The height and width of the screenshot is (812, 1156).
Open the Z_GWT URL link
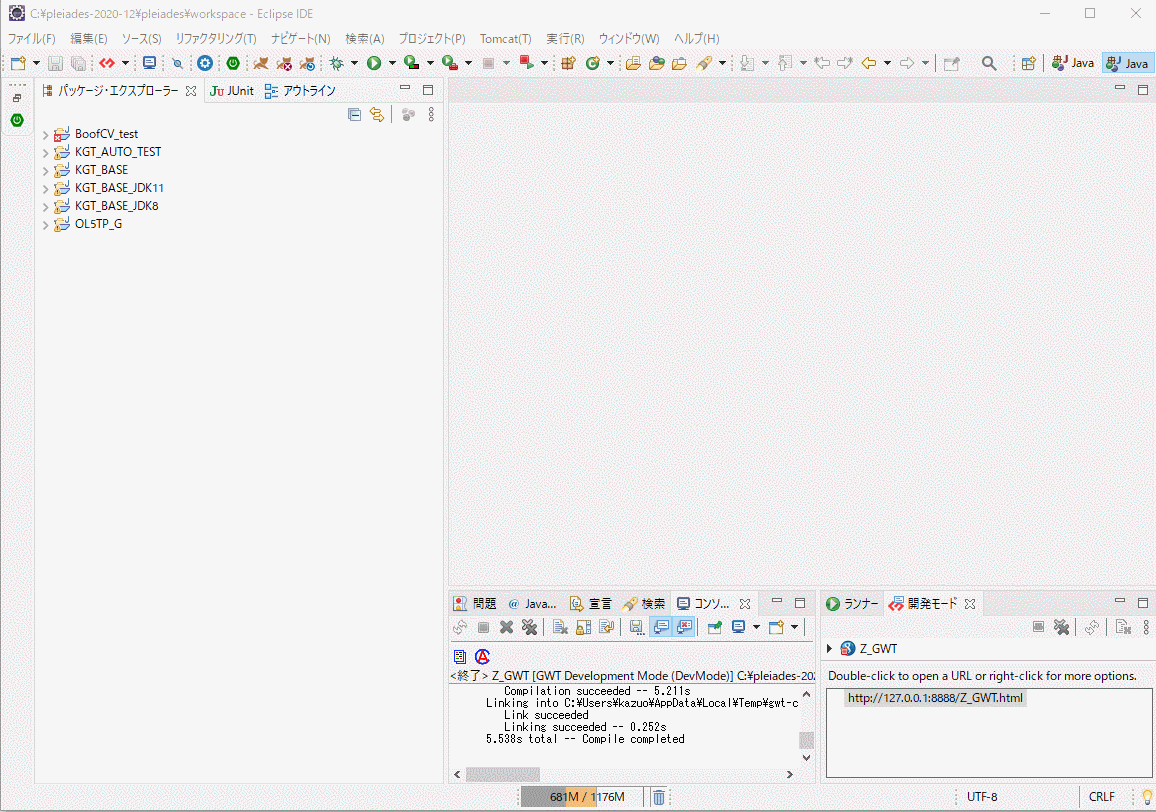coord(933,697)
